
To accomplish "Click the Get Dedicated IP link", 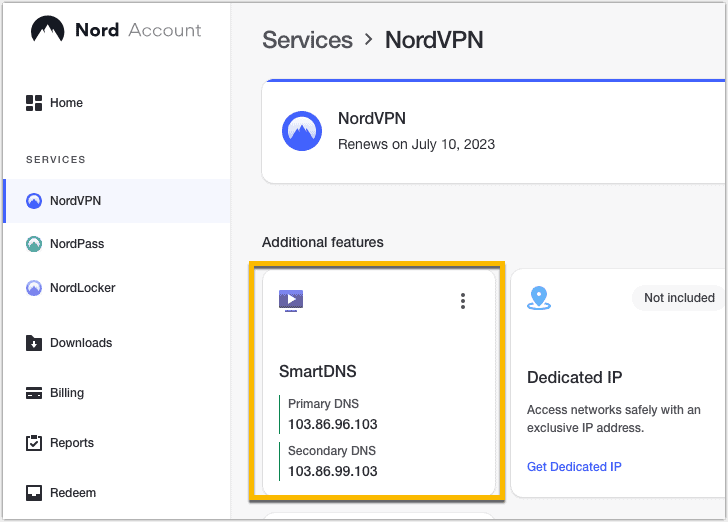I will coord(574,467).
